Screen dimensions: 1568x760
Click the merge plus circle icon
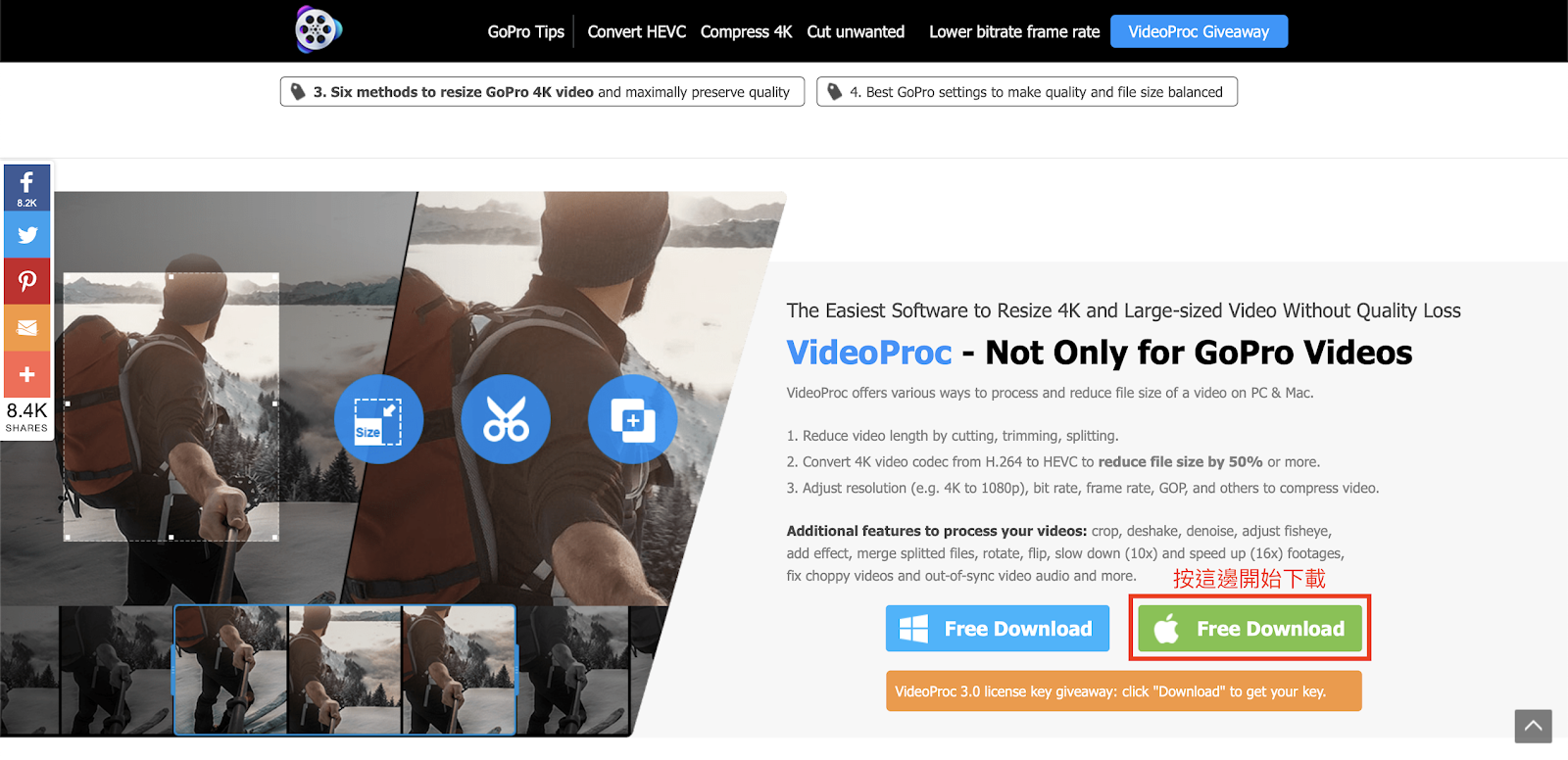point(633,419)
